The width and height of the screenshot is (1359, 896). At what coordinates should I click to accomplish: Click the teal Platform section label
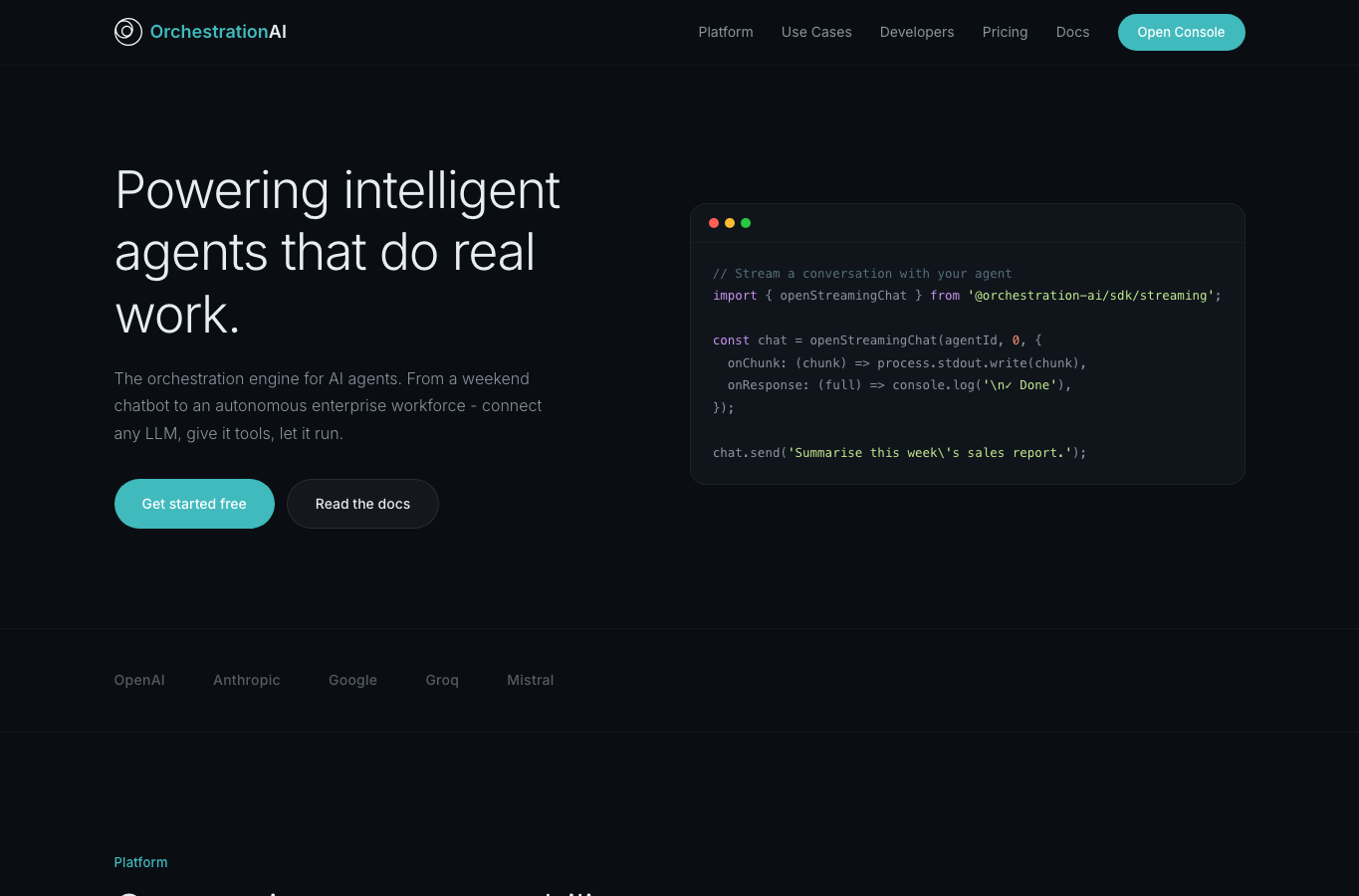[140, 862]
